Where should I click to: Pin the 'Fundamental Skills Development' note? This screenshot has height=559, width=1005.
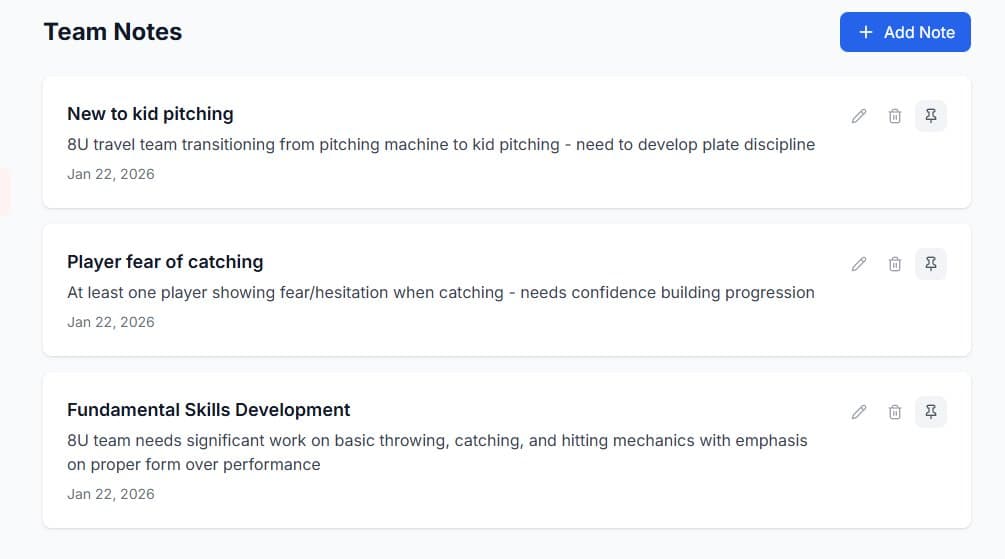(931, 412)
